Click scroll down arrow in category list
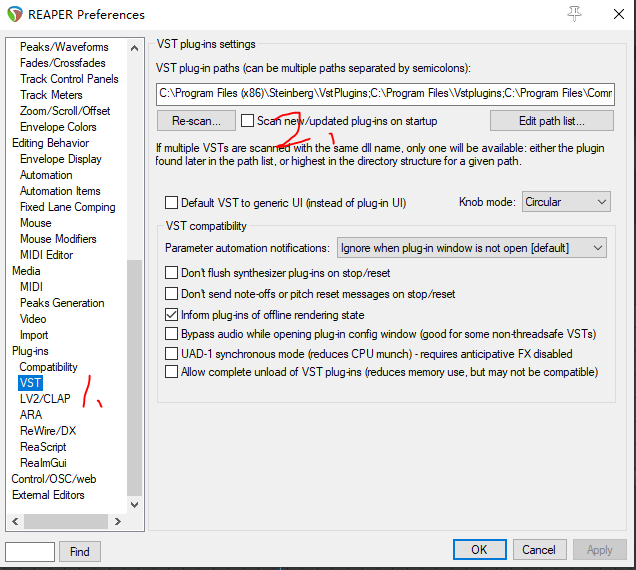Screen dimensions: 636x570 [x=134, y=505]
